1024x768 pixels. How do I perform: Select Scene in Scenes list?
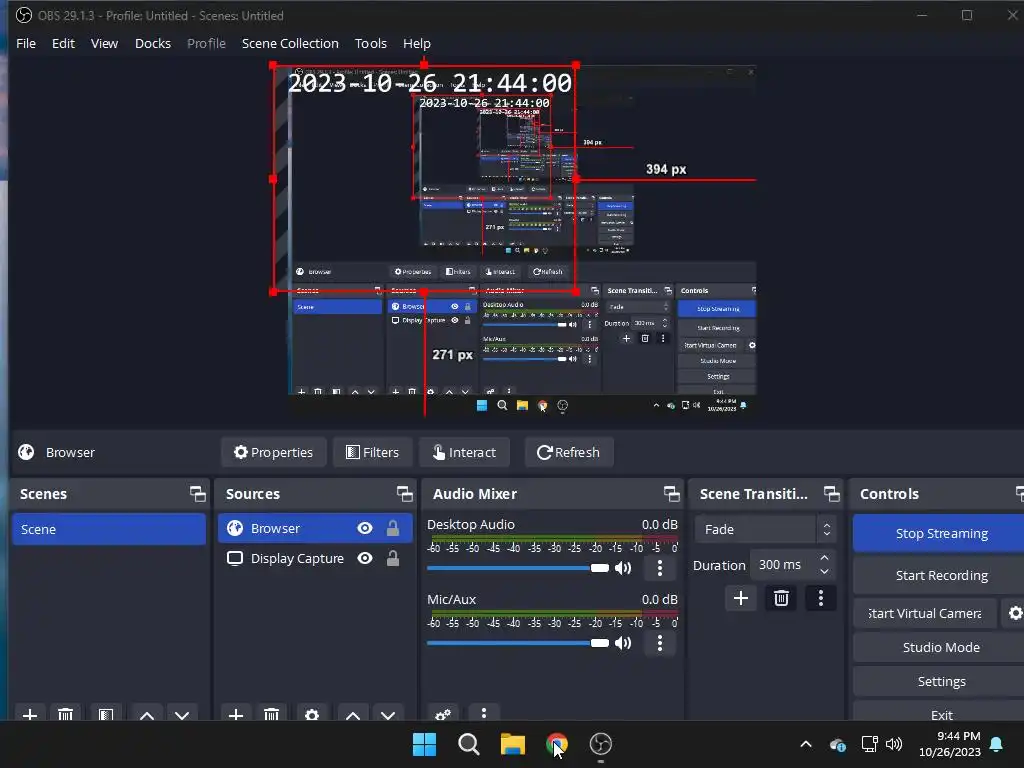click(108, 529)
